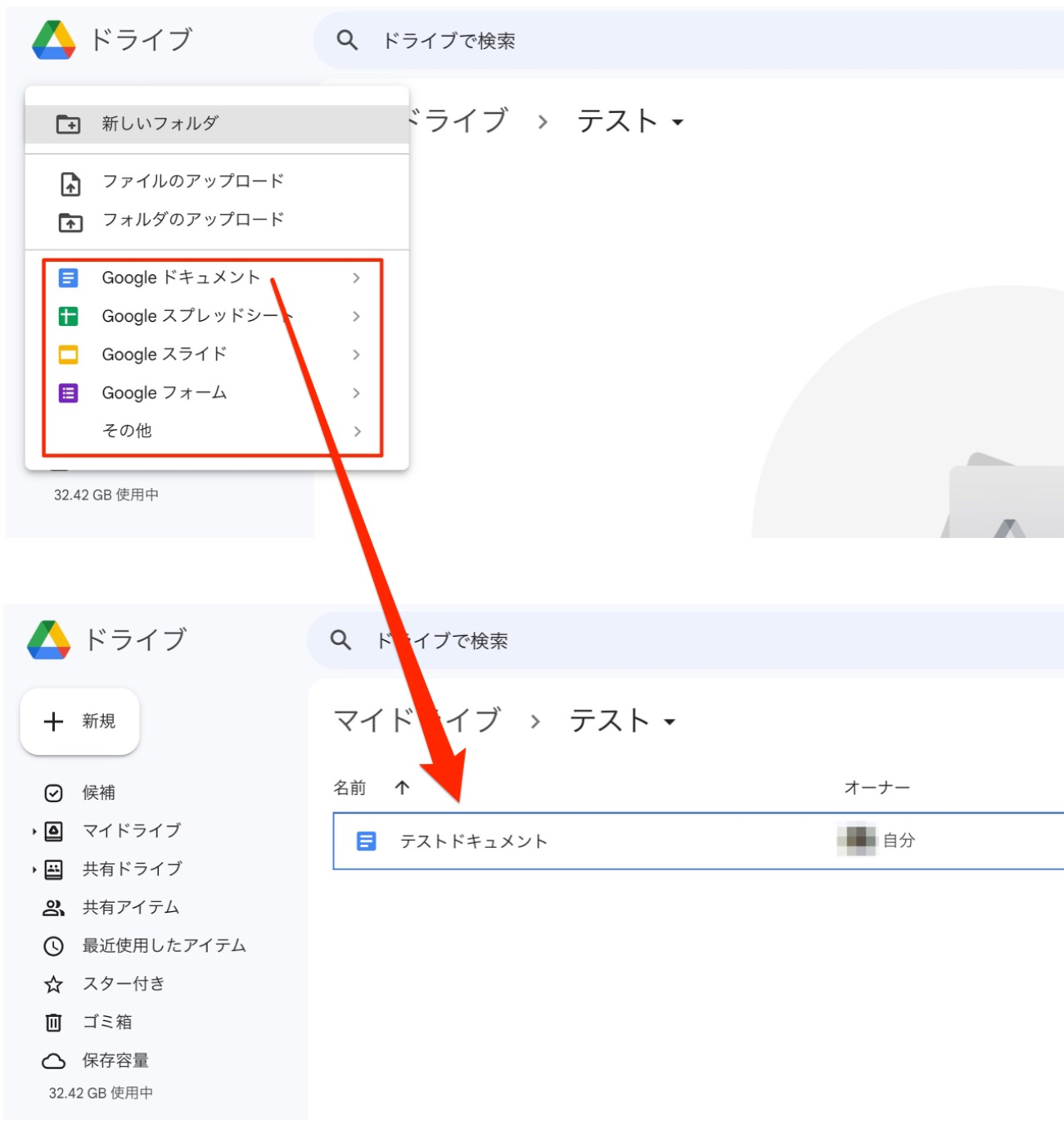Image resolution: width=1064 pixels, height=1124 pixels.
Task: Click the file upload icon
Action: [x=70, y=184]
